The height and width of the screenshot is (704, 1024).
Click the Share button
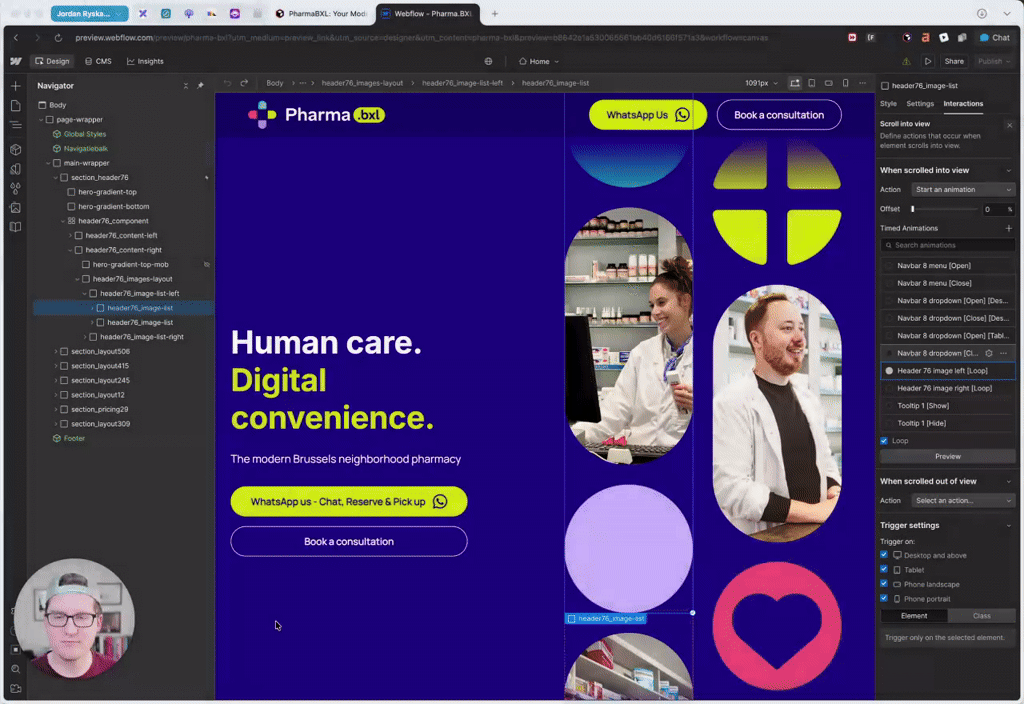pos(954,61)
